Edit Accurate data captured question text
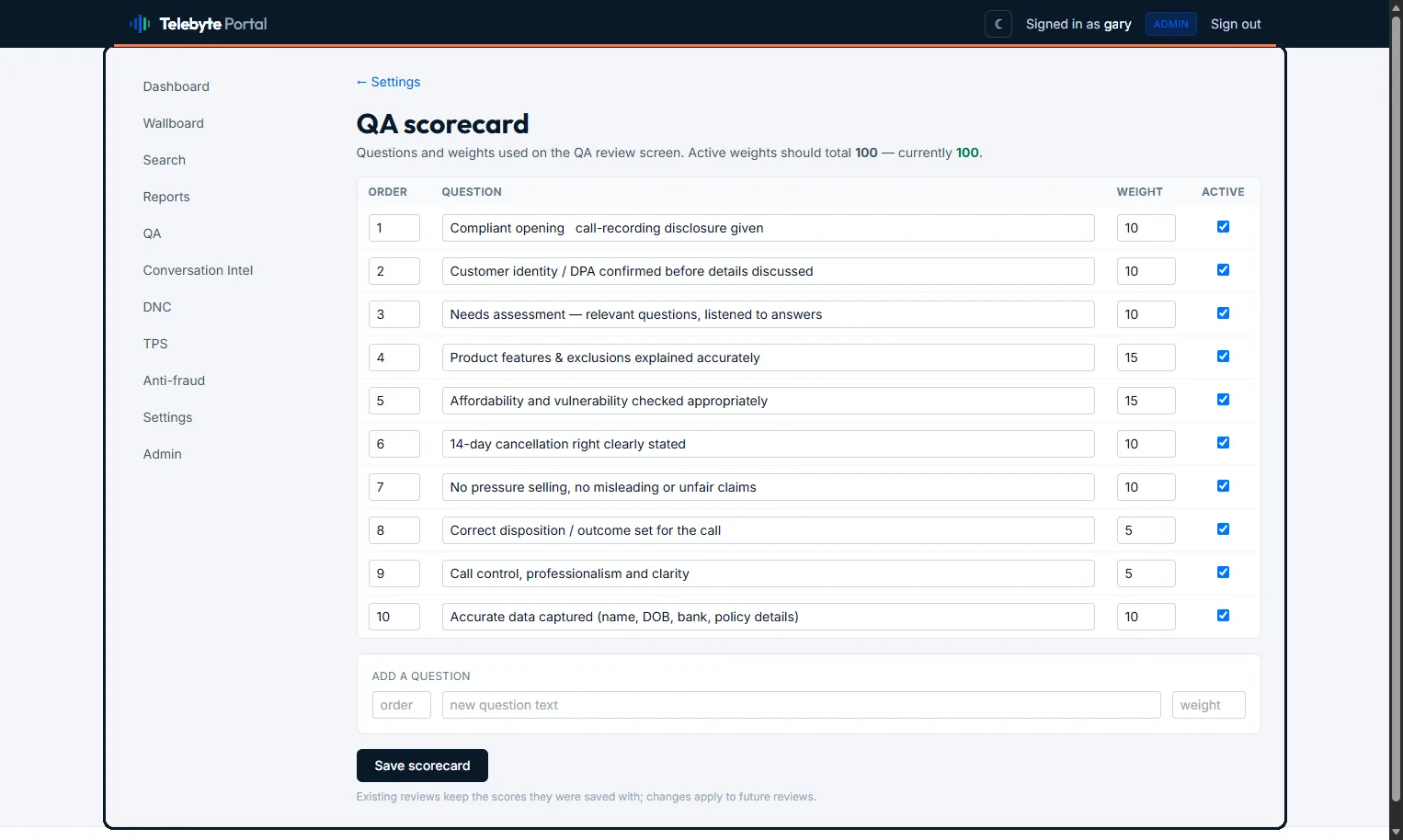The image size is (1403, 840). 768,617
